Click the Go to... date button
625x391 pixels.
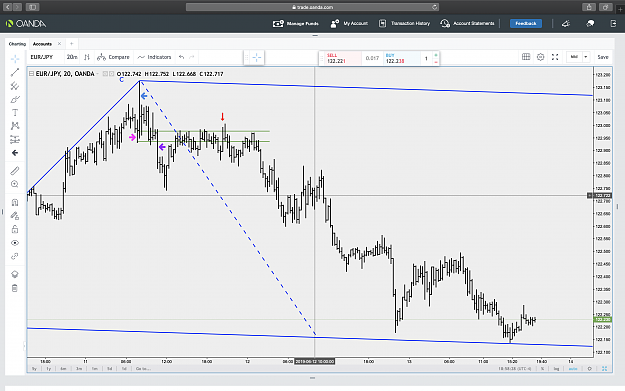pos(143,369)
